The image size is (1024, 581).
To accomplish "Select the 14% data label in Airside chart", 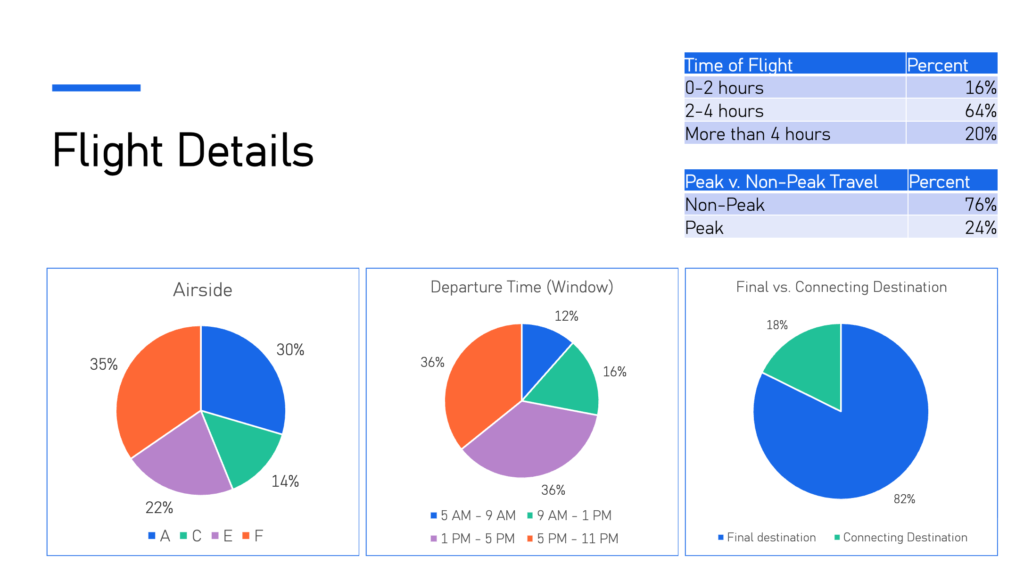I will point(285,482).
